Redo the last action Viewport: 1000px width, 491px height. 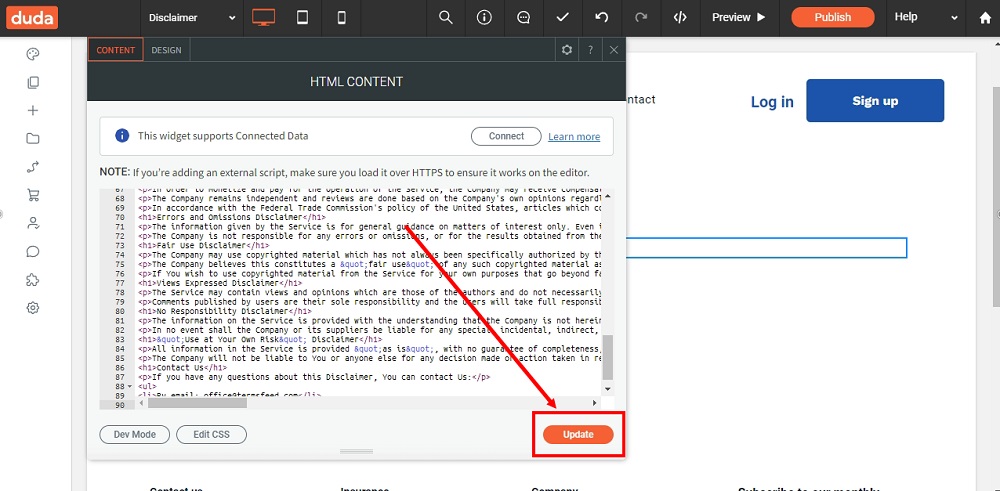pos(641,18)
